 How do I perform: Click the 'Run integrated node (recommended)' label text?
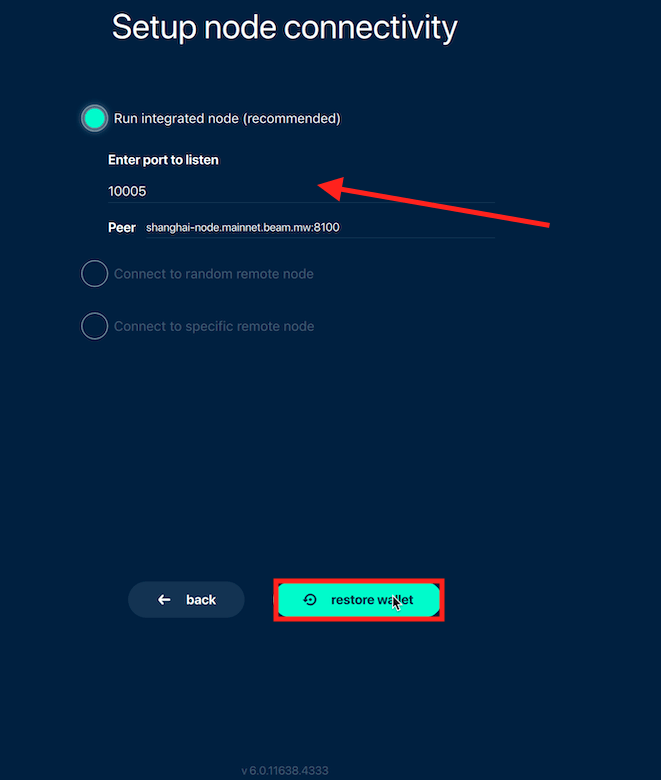(227, 118)
